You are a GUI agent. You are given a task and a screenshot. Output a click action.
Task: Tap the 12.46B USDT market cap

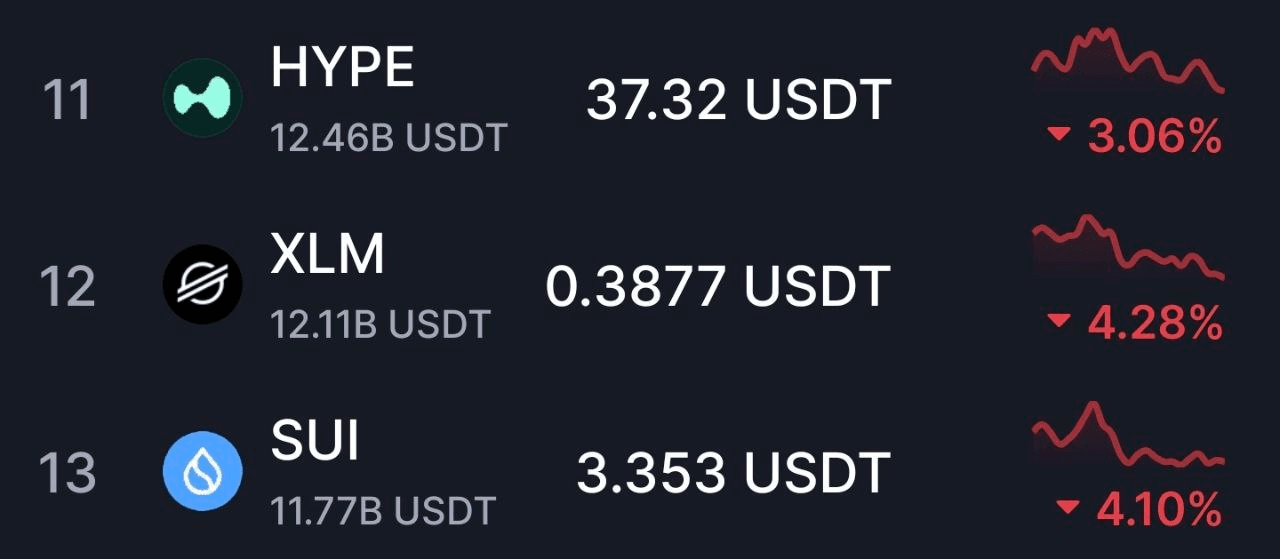(389, 138)
